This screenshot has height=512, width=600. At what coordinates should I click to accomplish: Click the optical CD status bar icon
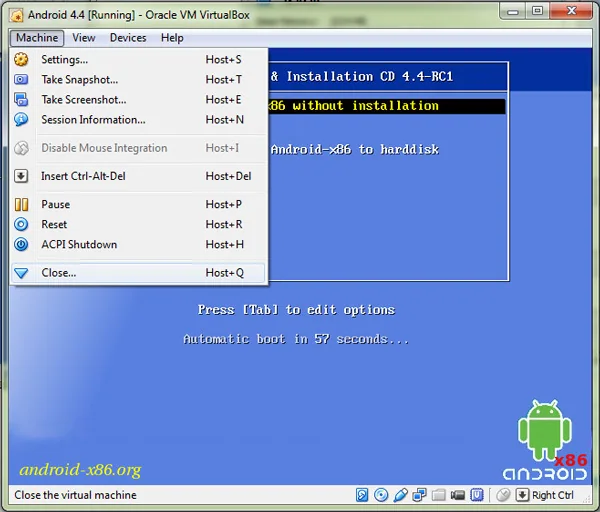tap(381, 495)
